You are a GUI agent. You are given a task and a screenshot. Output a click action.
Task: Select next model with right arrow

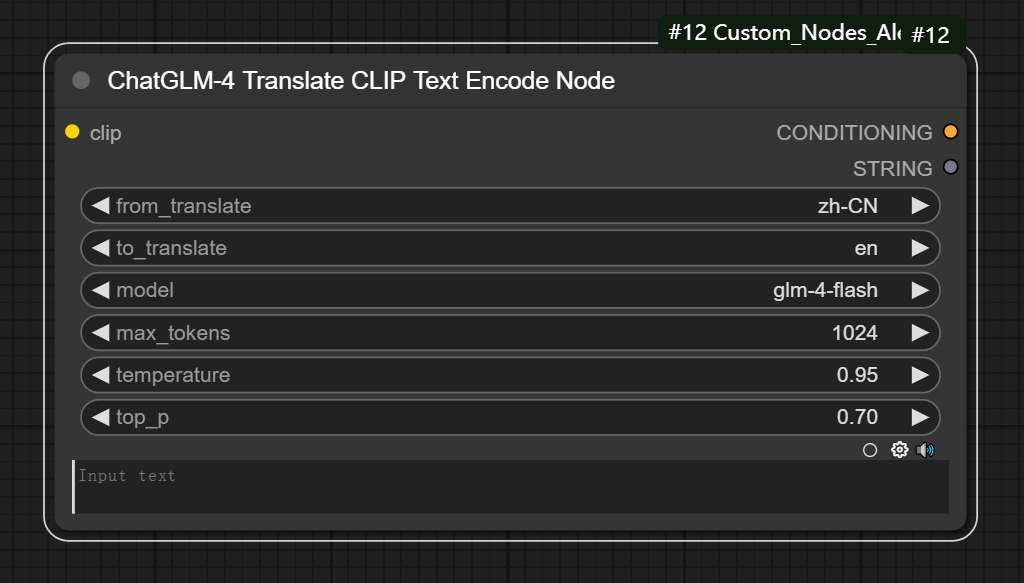[x=920, y=290]
